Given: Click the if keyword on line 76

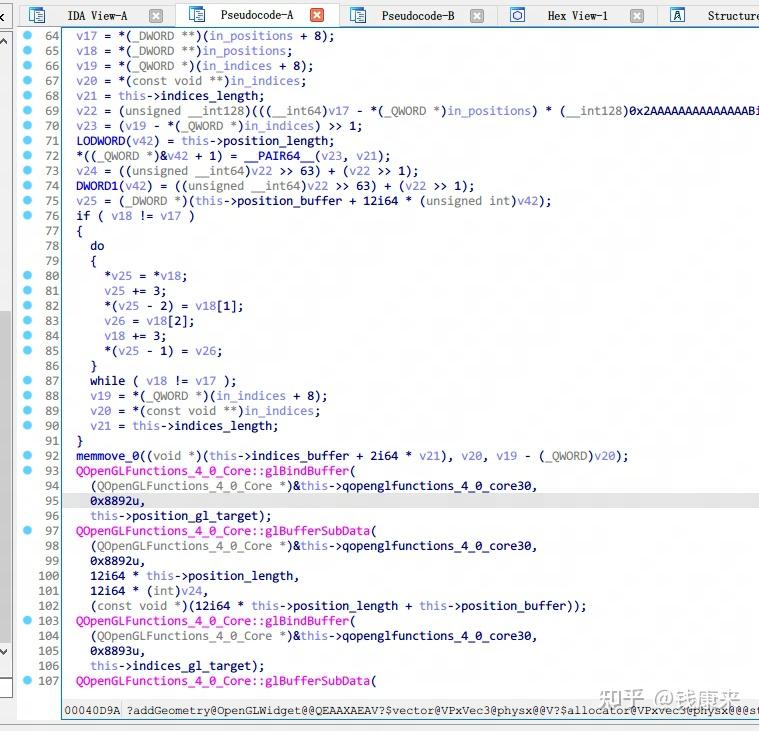Looking at the screenshot, I should [83, 216].
